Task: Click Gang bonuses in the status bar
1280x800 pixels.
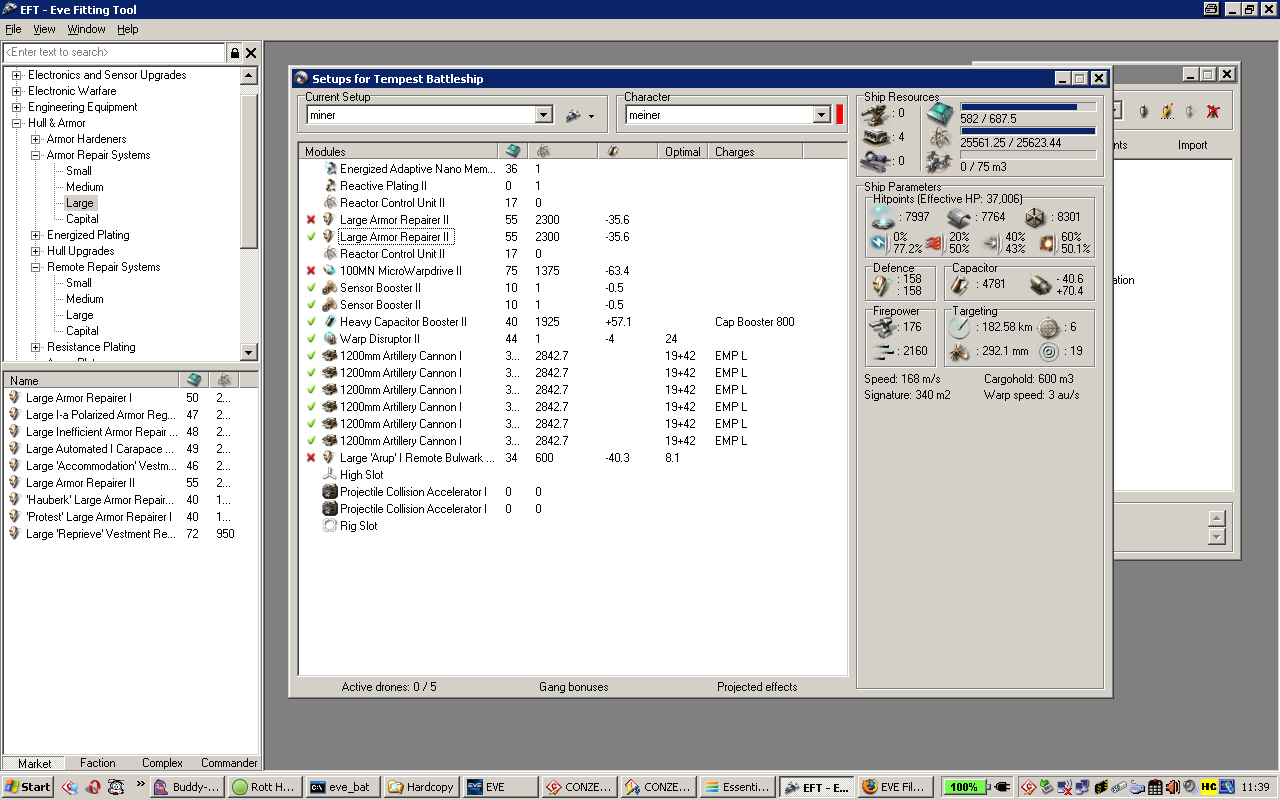Action: tap(573, 687)
